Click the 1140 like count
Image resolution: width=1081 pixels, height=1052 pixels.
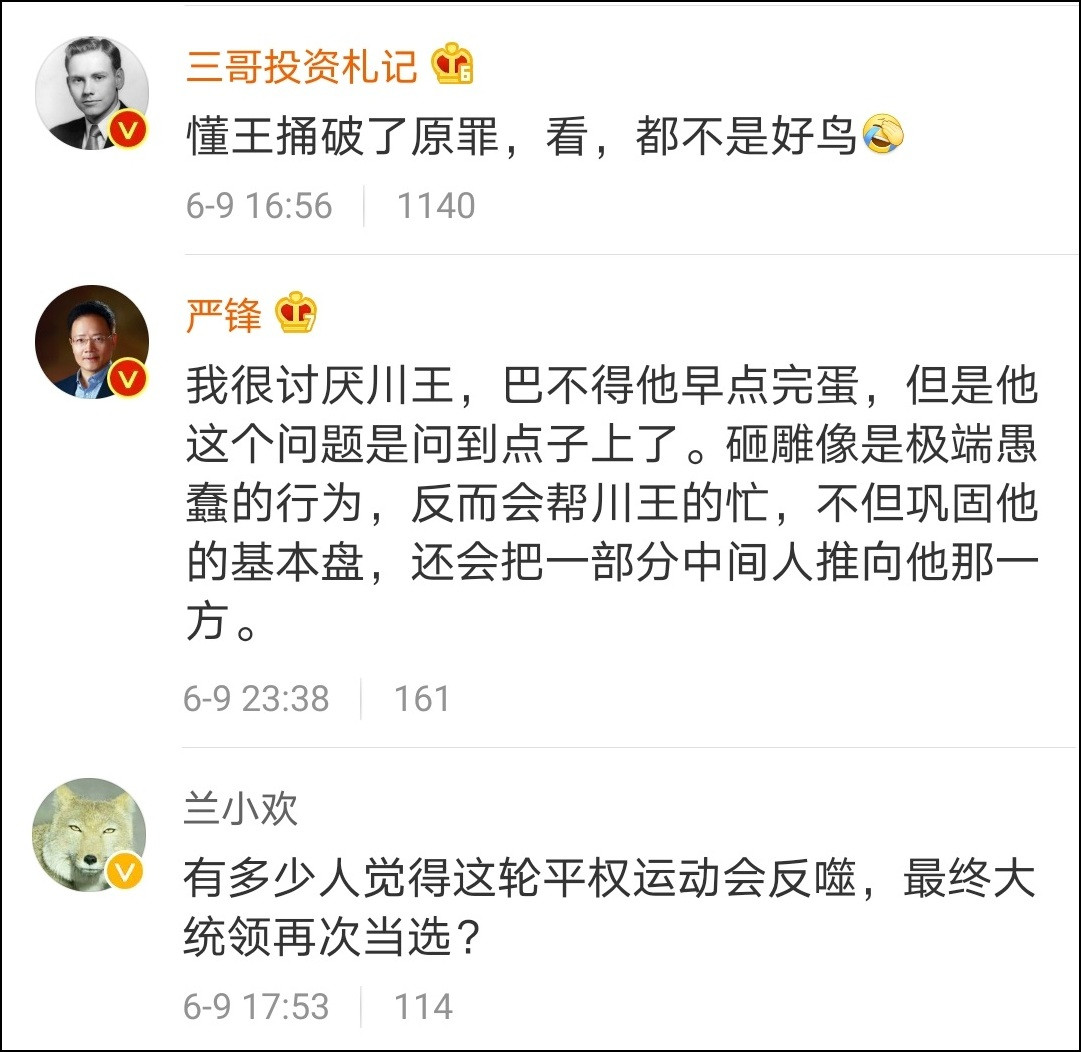(436, 206)
